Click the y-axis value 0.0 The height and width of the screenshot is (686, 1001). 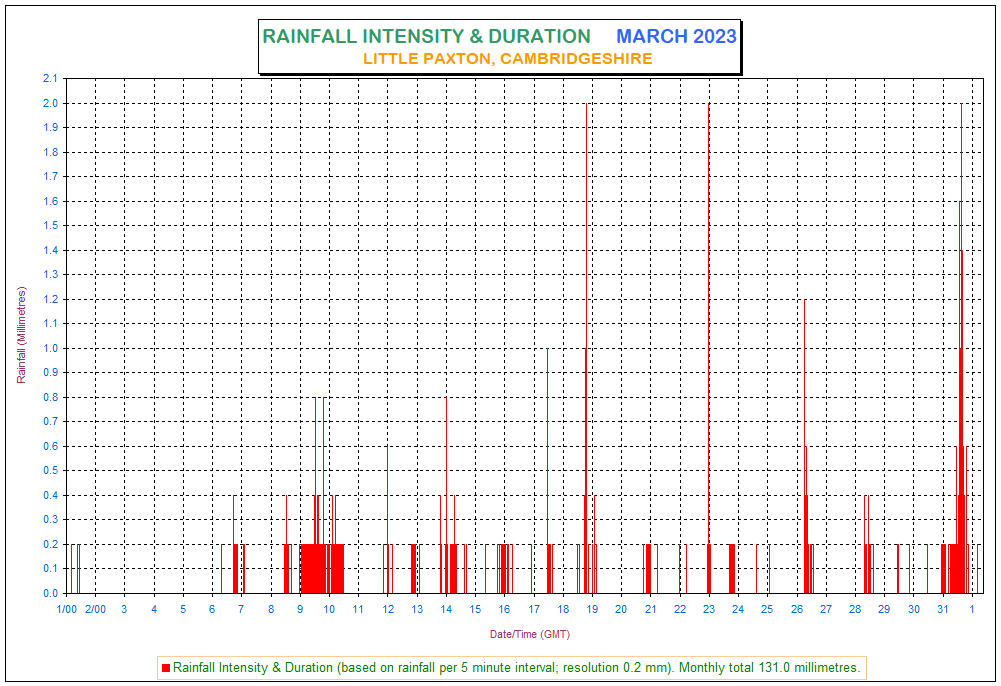[x=50, y=593]
